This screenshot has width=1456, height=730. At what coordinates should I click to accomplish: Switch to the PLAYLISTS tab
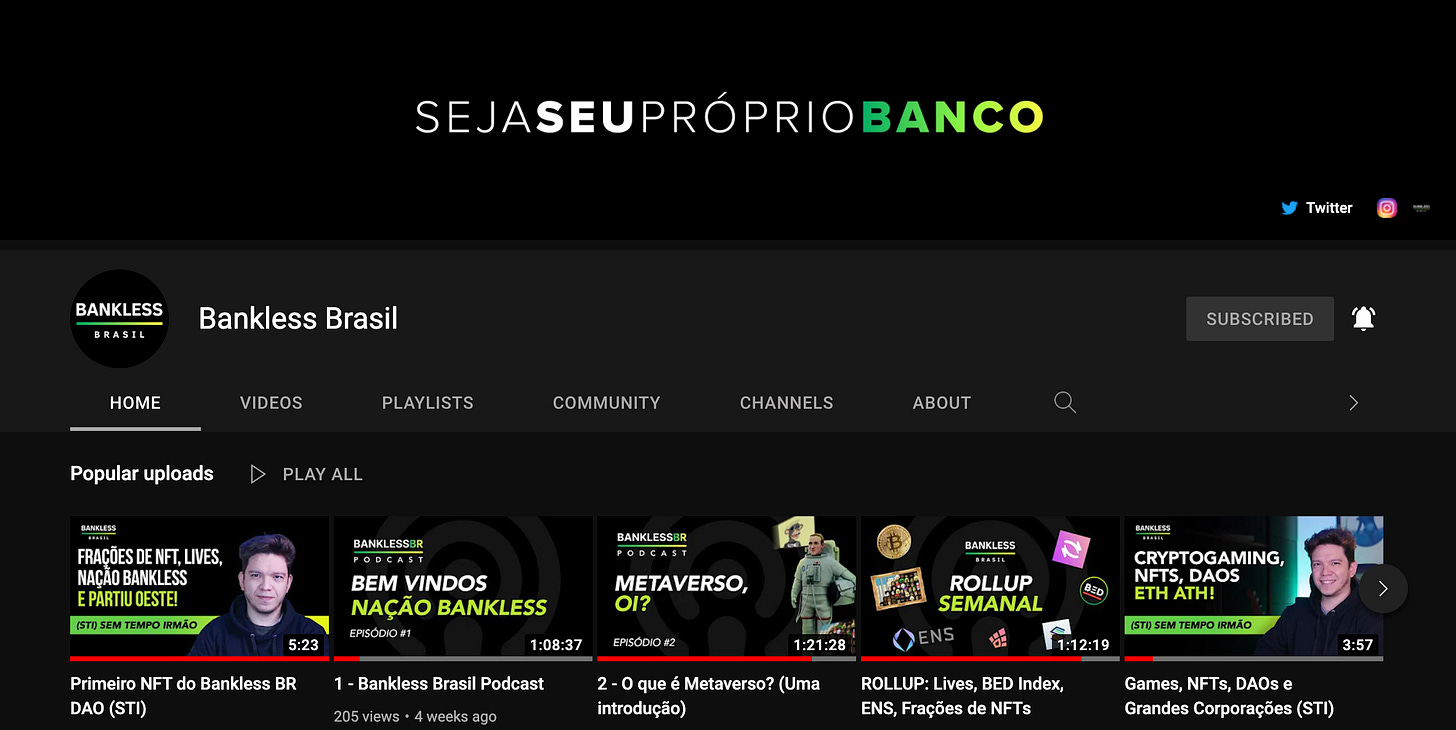coord(428,403)
